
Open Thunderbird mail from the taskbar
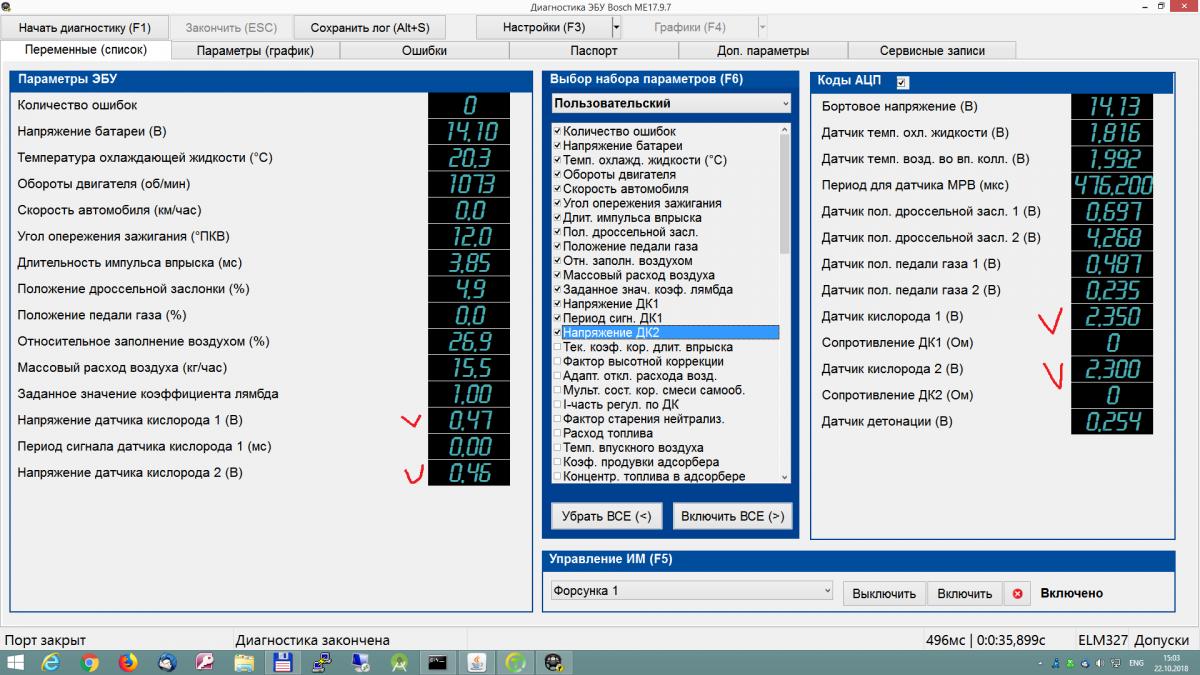click(166, 662)
